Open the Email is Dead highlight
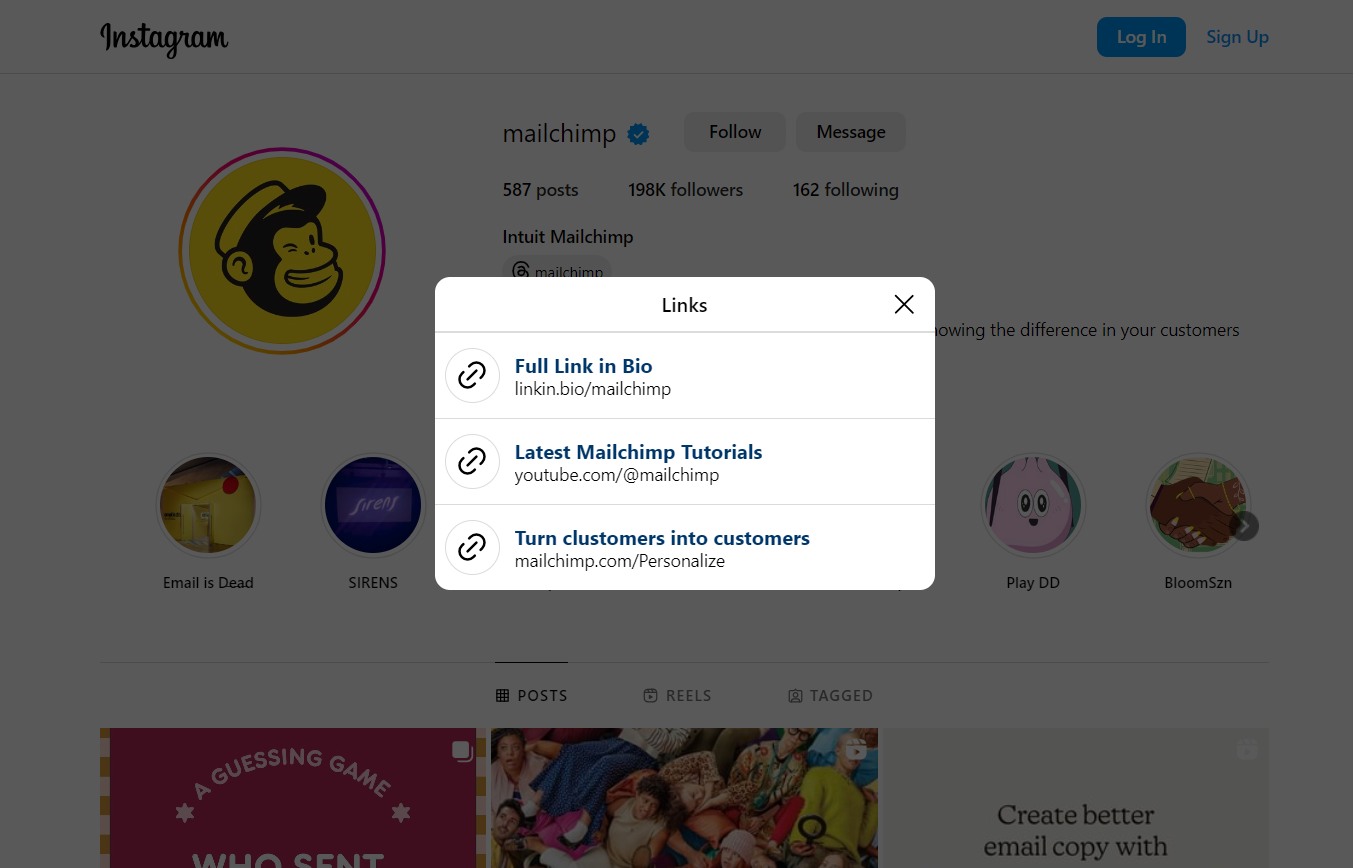The image size is (1353, 868). 208,506
